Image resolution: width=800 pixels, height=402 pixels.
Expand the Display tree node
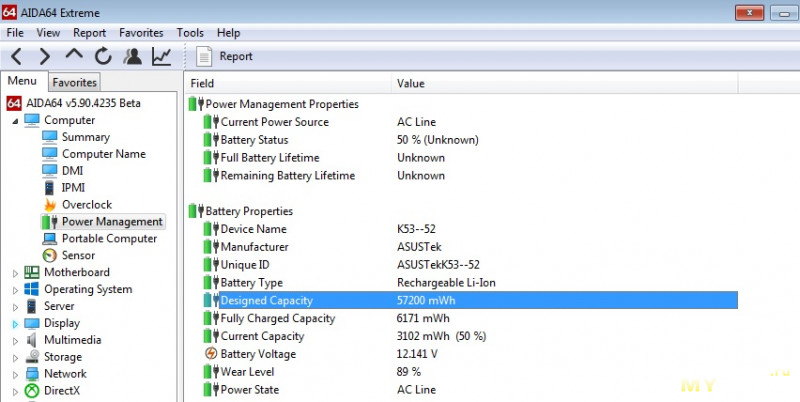15,324
